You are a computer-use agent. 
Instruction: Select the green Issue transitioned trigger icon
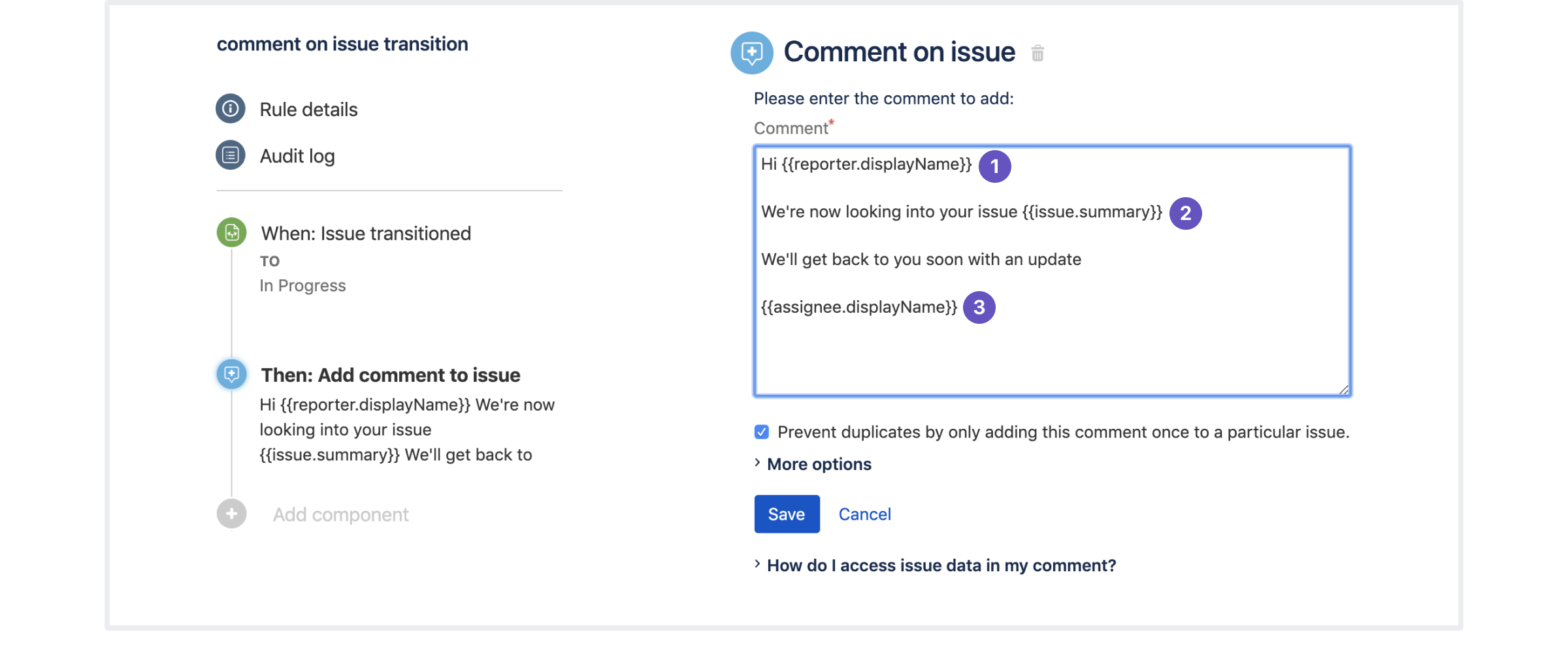click(231, 232)
